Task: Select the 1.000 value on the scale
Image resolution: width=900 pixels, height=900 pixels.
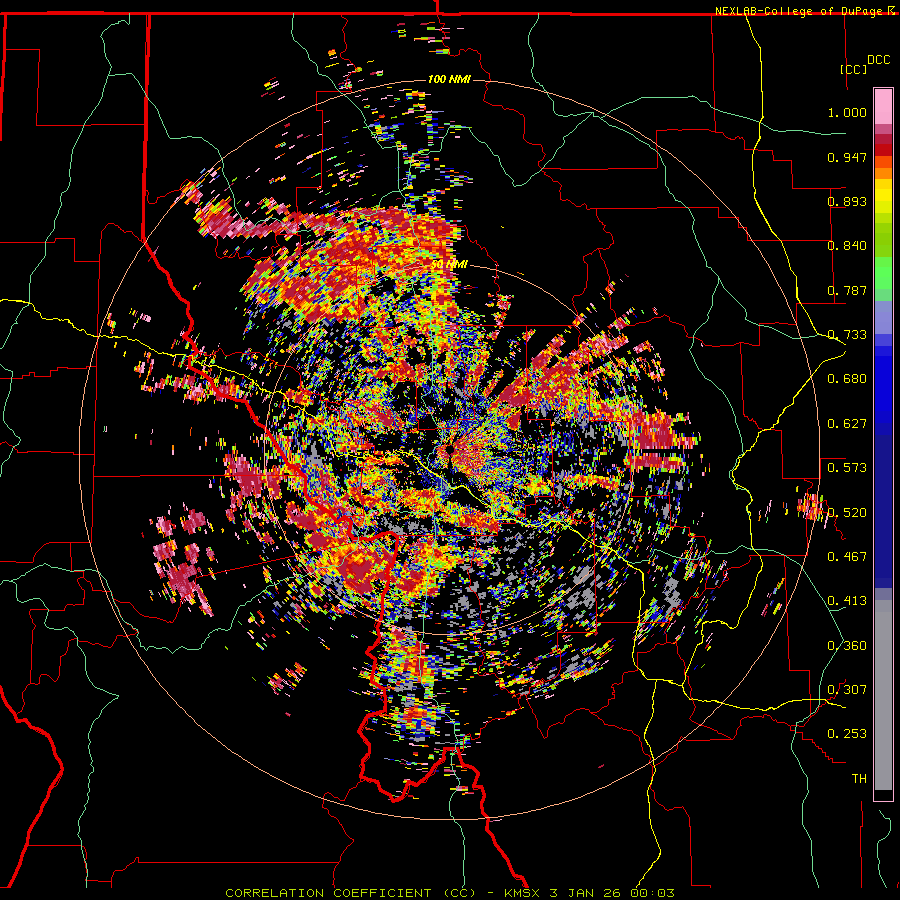Action: coord(847,112)
